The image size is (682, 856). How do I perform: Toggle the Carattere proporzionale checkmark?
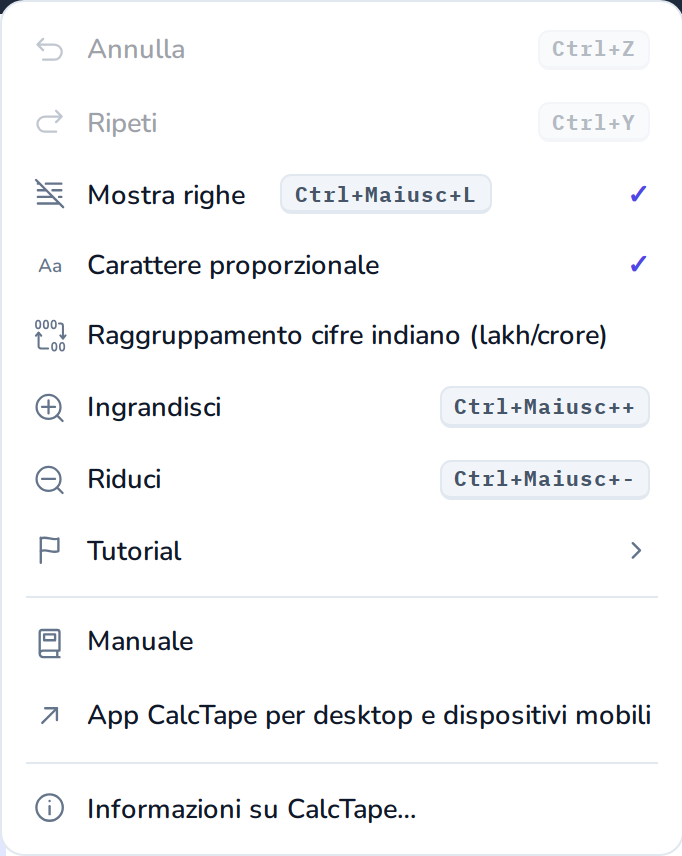click(x=638, y=264)
